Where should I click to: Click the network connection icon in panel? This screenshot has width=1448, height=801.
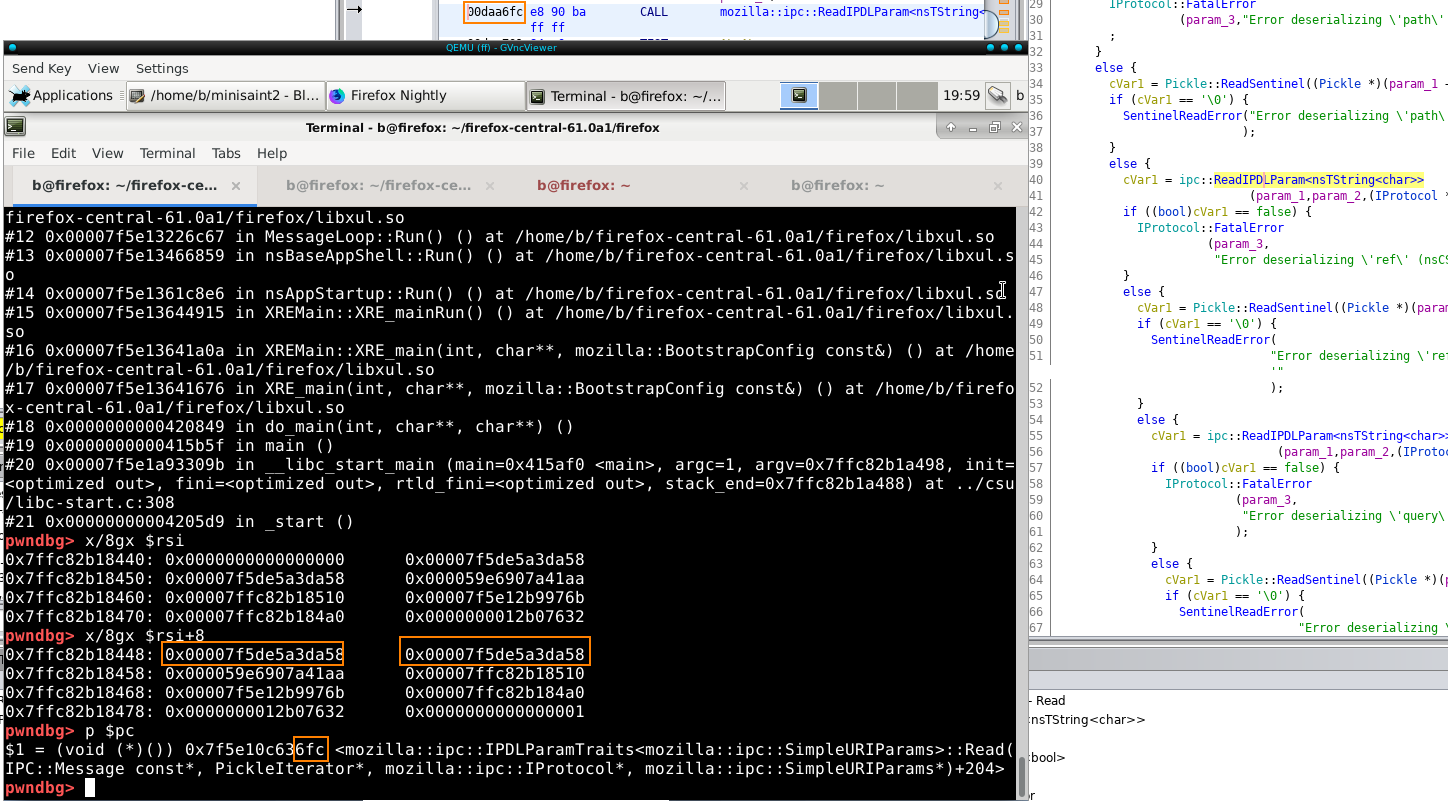(997, 96)
